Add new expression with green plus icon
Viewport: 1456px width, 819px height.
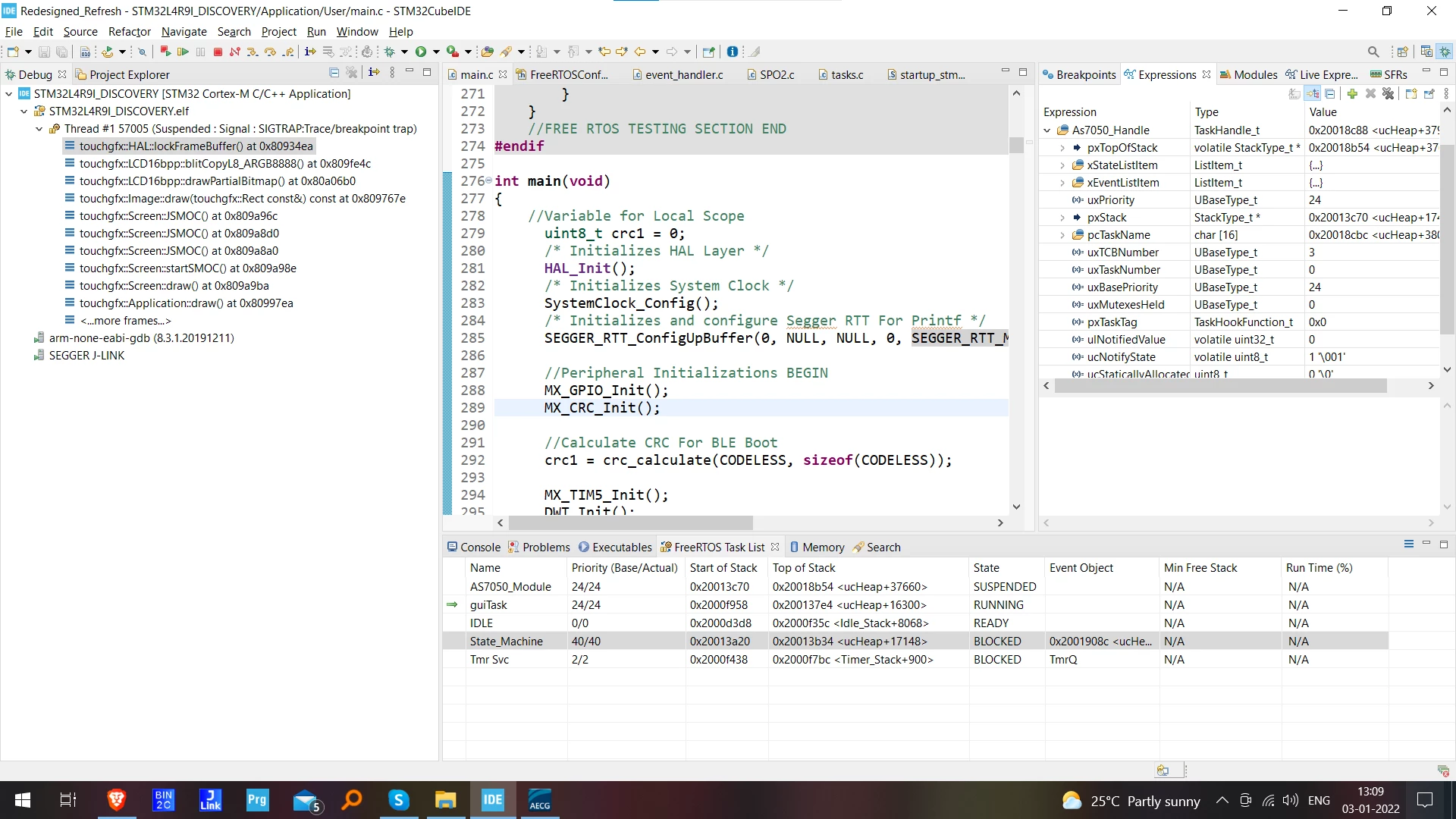click(x=1352, y=94)
